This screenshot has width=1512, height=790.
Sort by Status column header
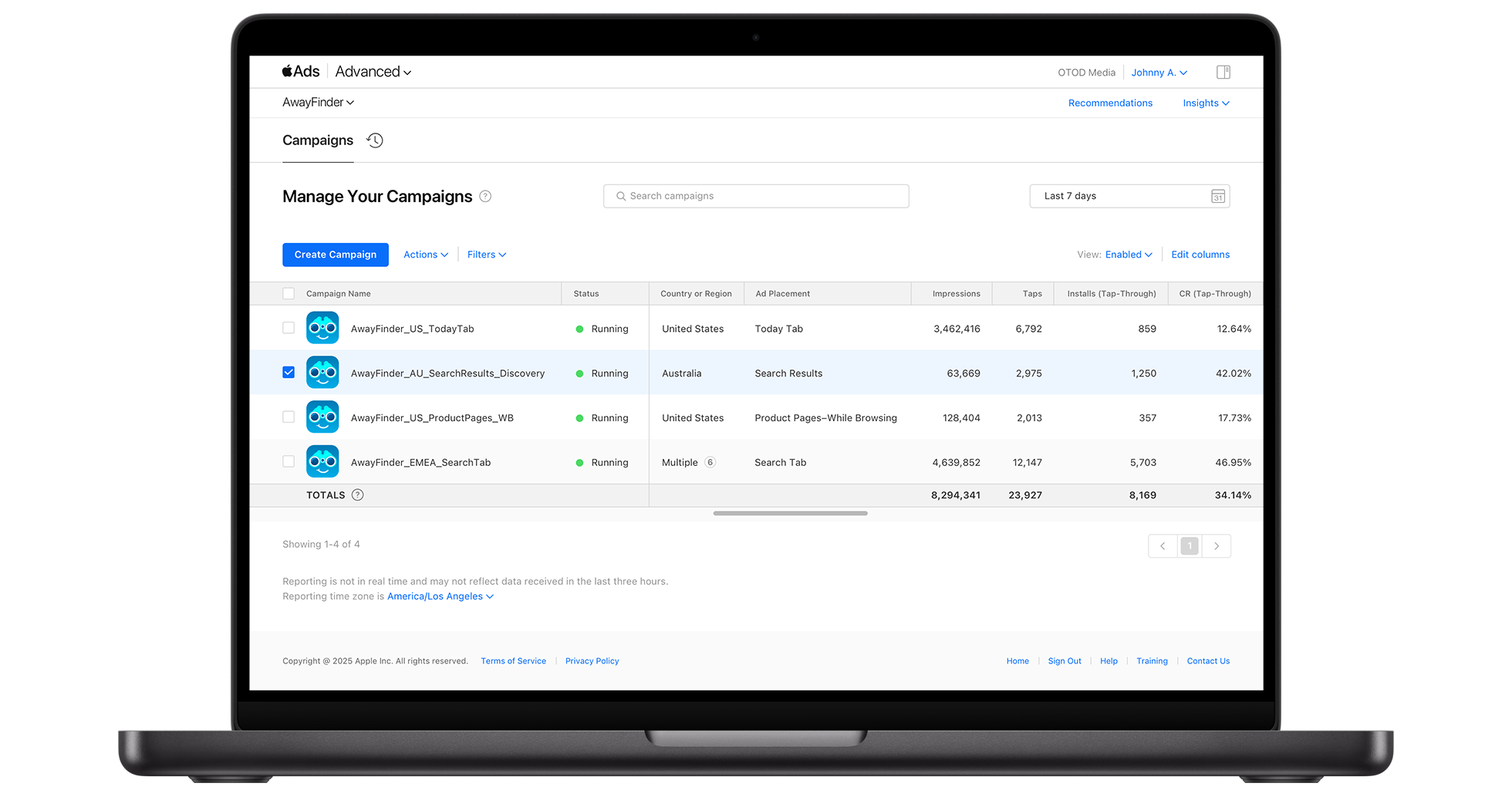coord(586,294)
